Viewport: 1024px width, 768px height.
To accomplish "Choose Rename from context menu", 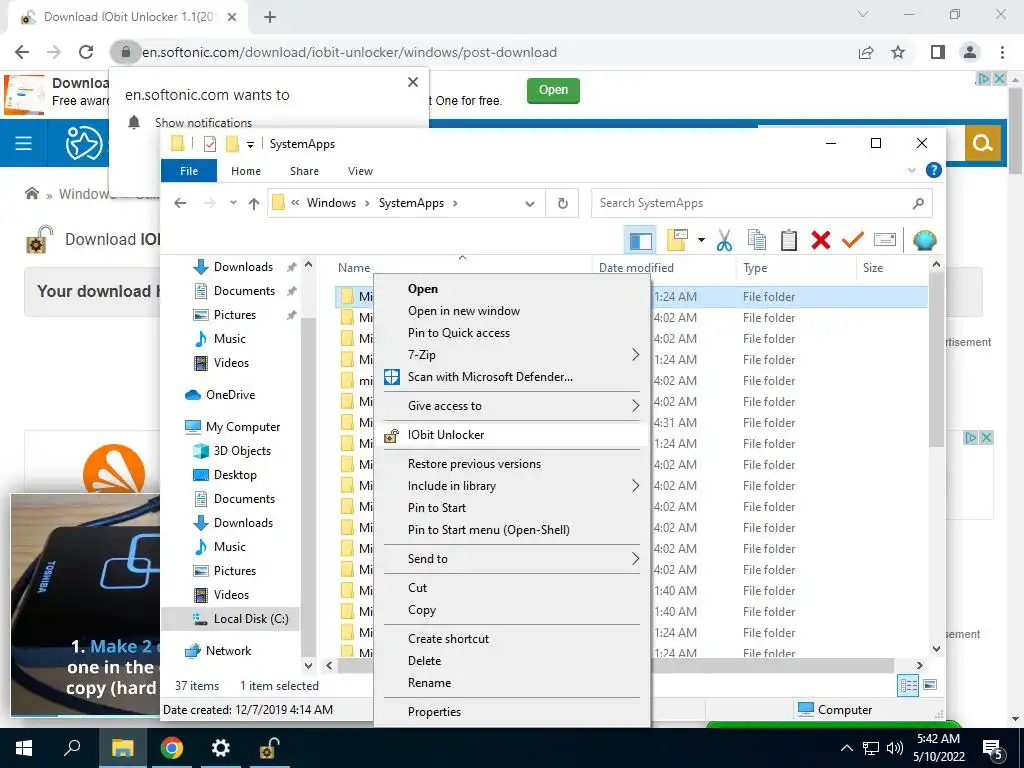I will [x=513, y=683].
